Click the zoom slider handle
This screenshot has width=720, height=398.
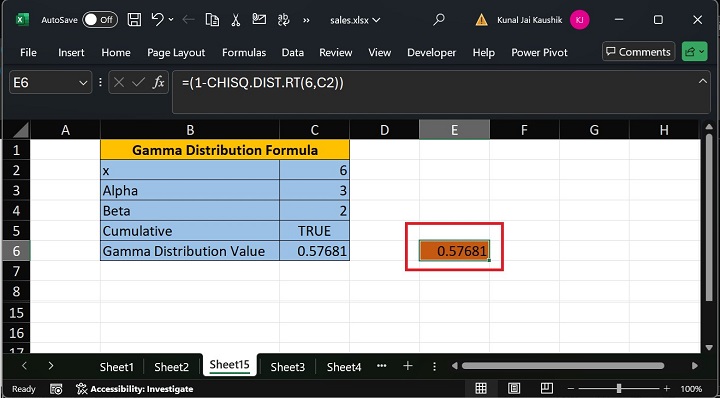coord(619,389)
